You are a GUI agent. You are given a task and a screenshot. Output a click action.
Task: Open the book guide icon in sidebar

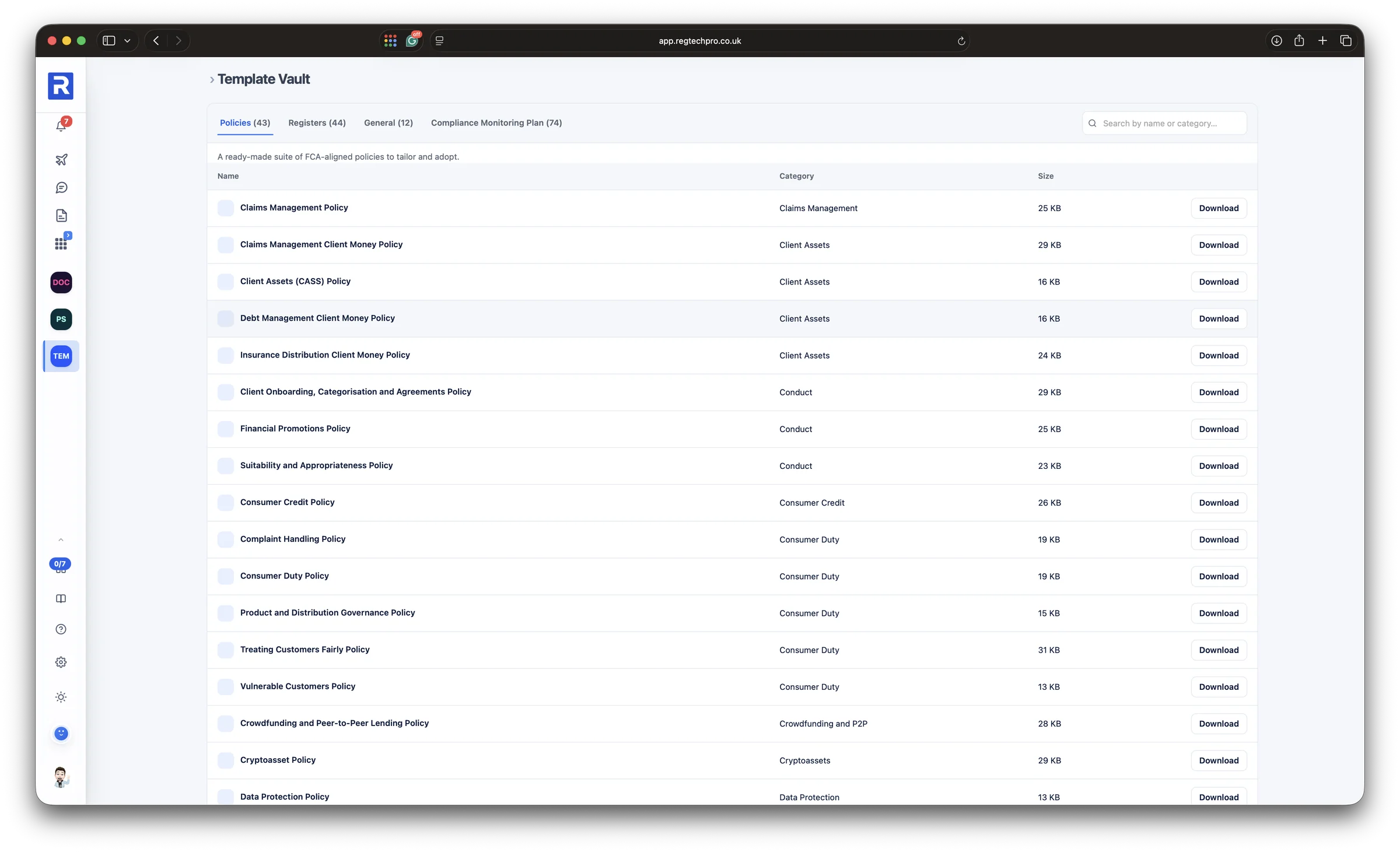click(x=61, y=599)
